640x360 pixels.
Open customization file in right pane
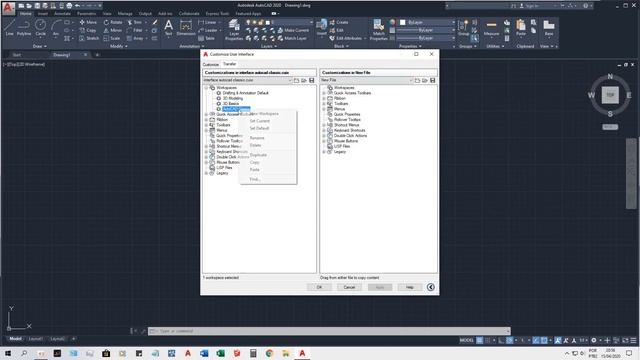coord(425,80)
